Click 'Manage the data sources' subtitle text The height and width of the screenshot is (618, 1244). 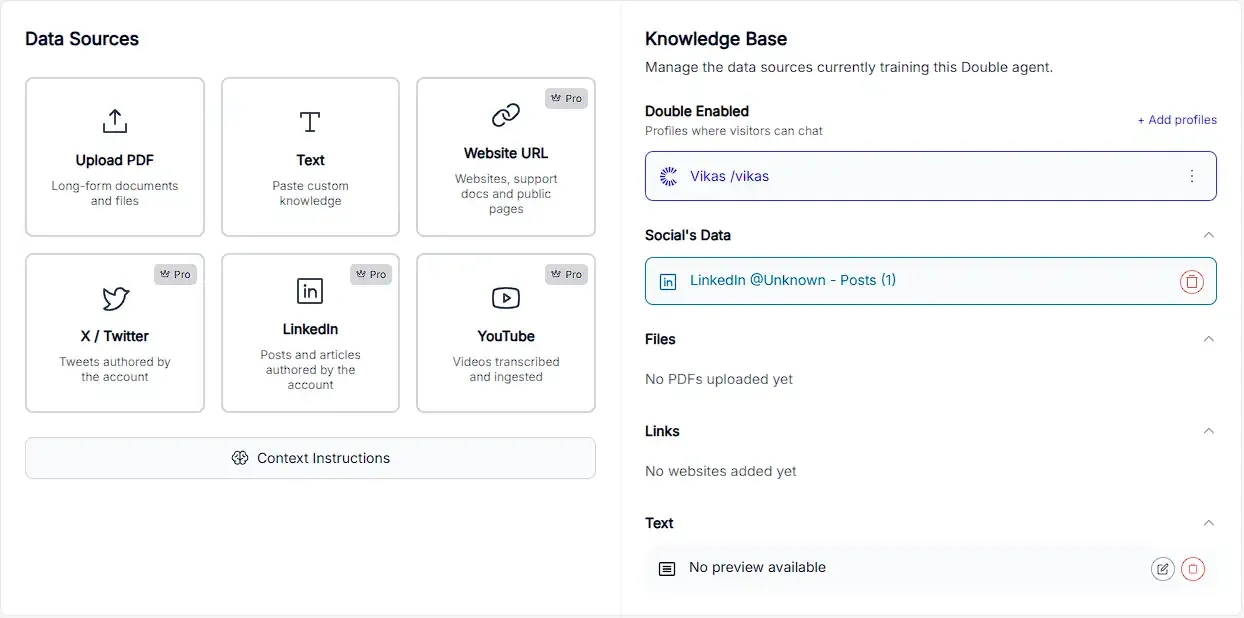(849, 68)
